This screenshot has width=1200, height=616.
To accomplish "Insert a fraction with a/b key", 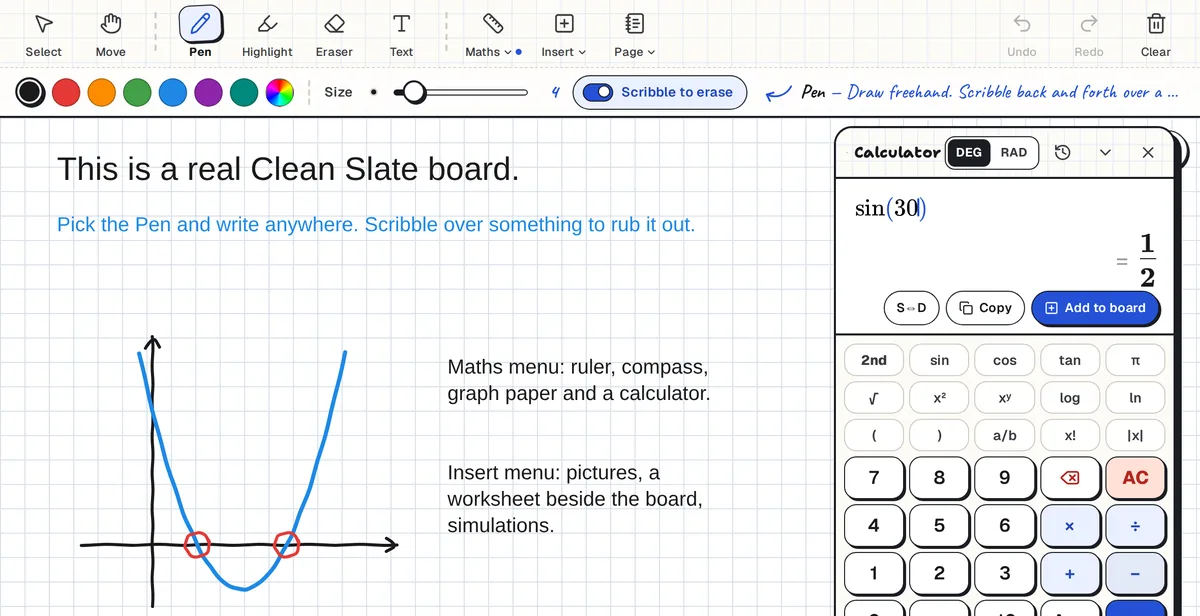I will 1005,435.
